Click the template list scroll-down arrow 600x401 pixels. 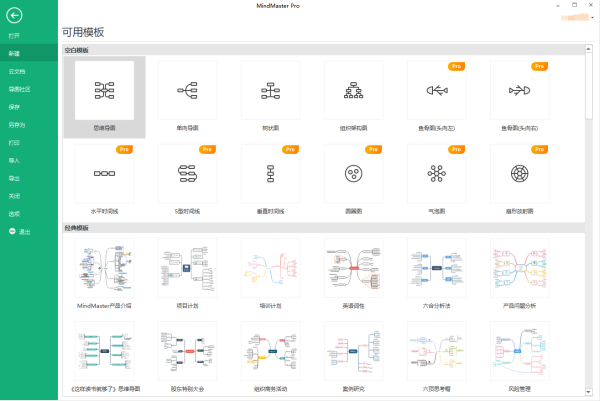coord(589,392)
